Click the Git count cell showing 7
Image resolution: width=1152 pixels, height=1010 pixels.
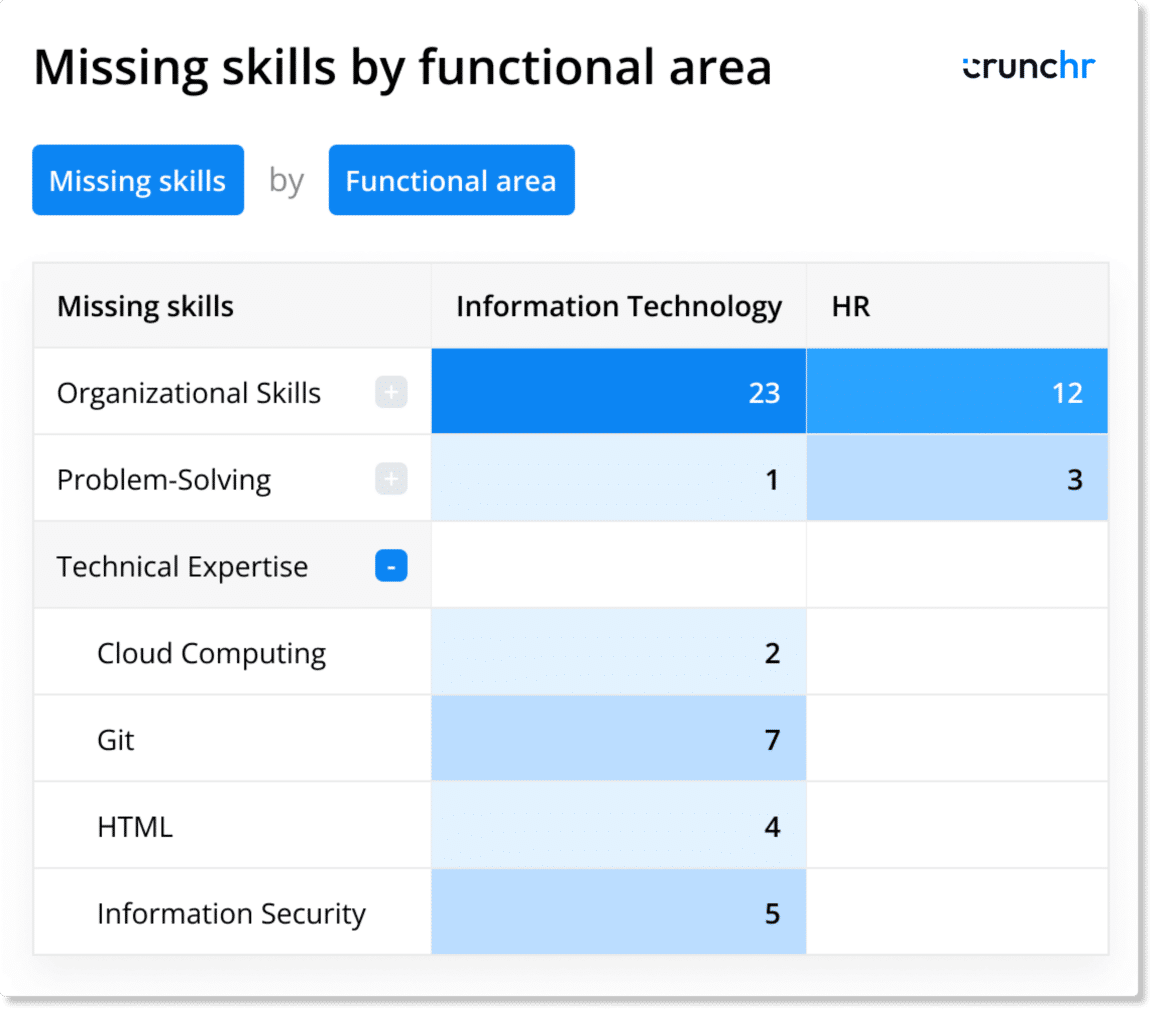(618, 740)
